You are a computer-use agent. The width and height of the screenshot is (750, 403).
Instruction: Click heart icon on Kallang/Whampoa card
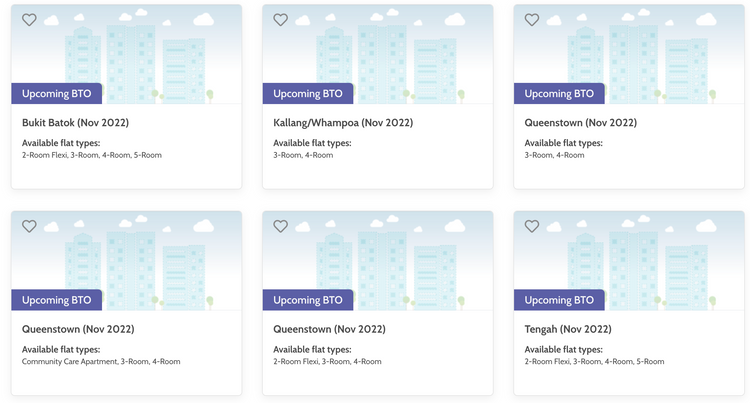click(x=280, y=20)
